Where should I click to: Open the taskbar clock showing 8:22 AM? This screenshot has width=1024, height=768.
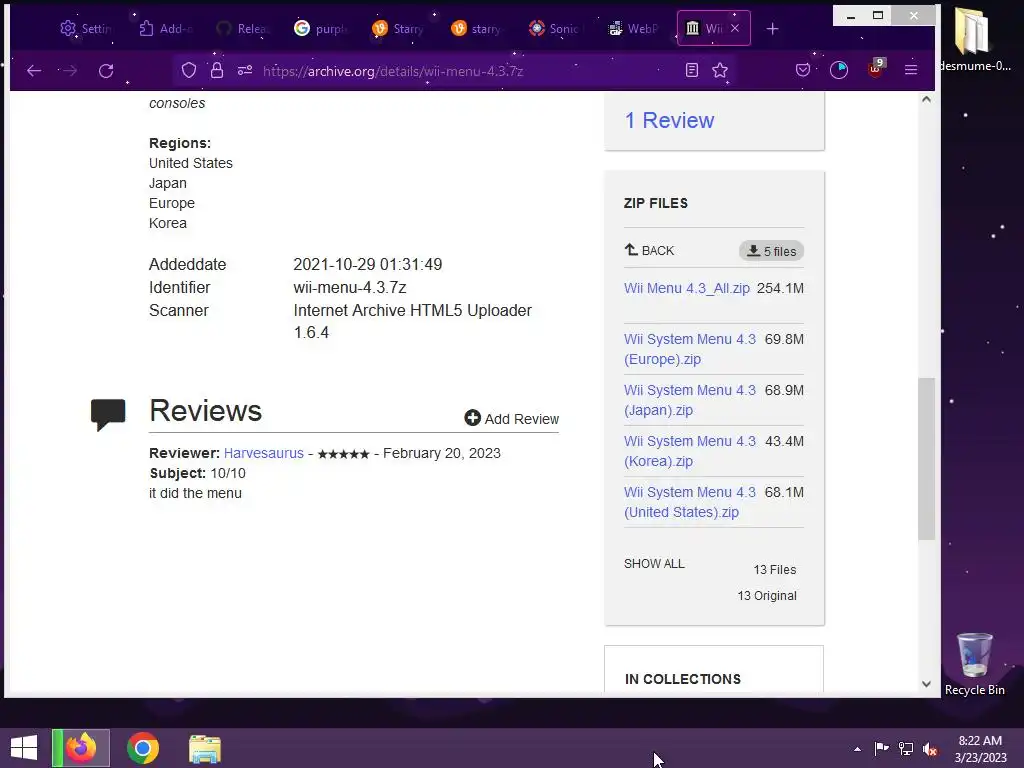pyautogui.click(x=980, y=748)
